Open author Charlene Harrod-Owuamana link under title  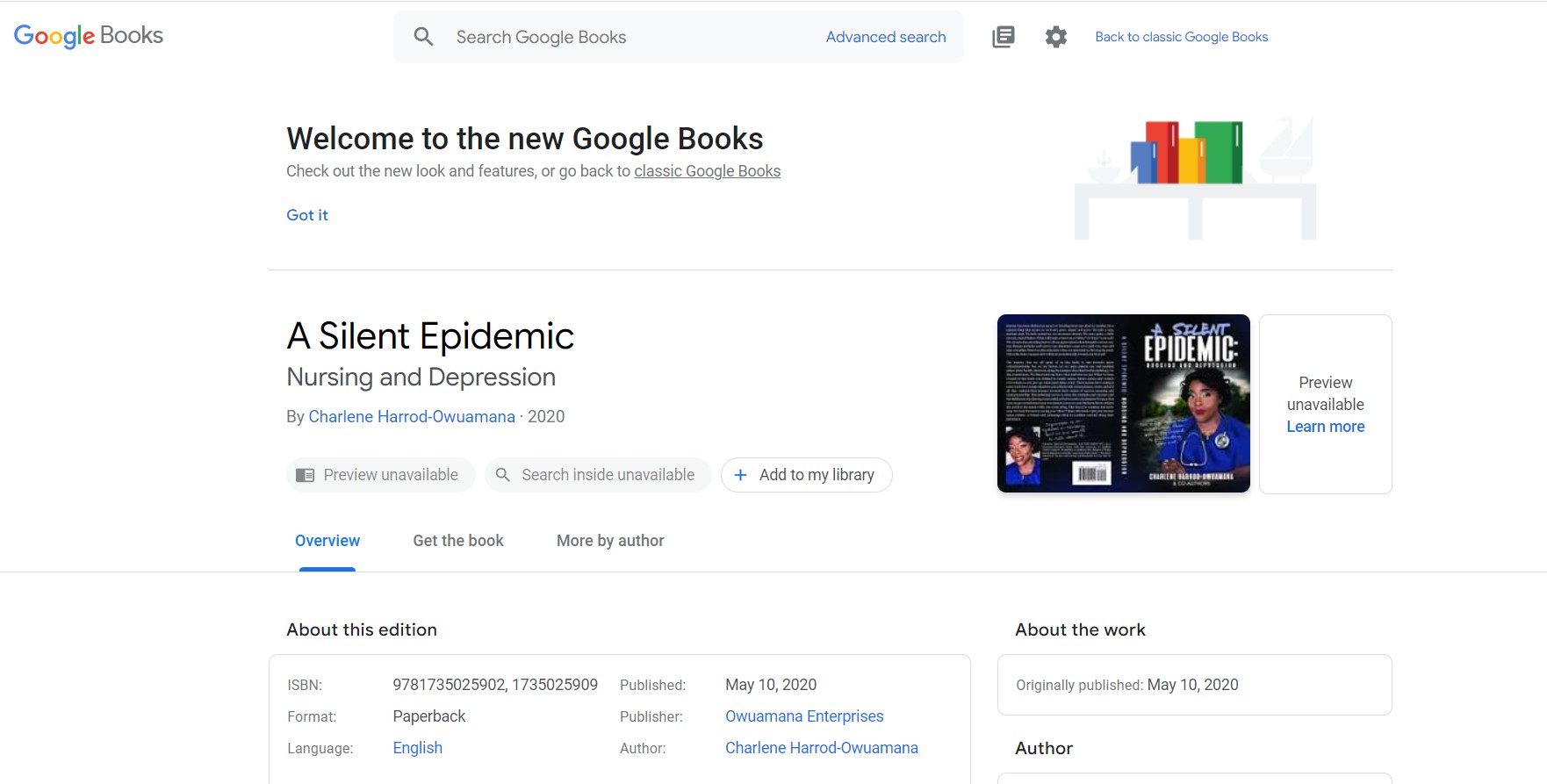pos(411,416)
